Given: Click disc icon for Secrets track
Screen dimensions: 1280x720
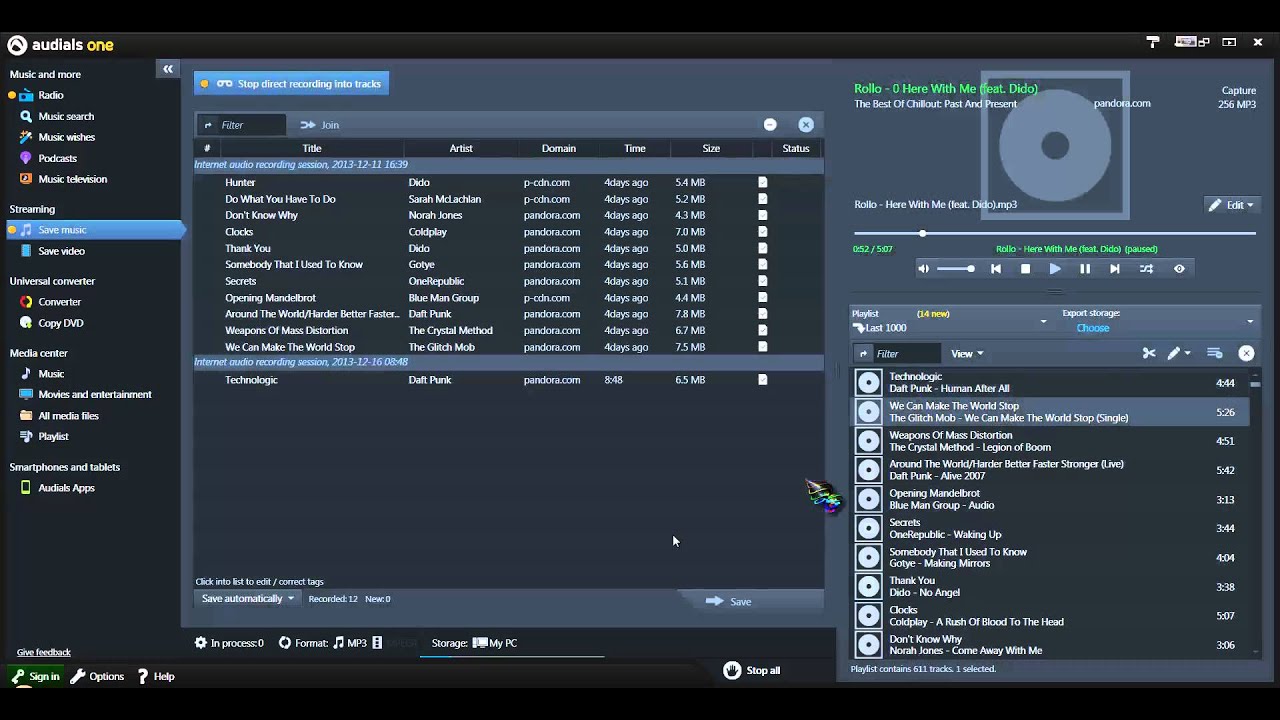Looking at the screenshot, I should (x=869, y=528).
